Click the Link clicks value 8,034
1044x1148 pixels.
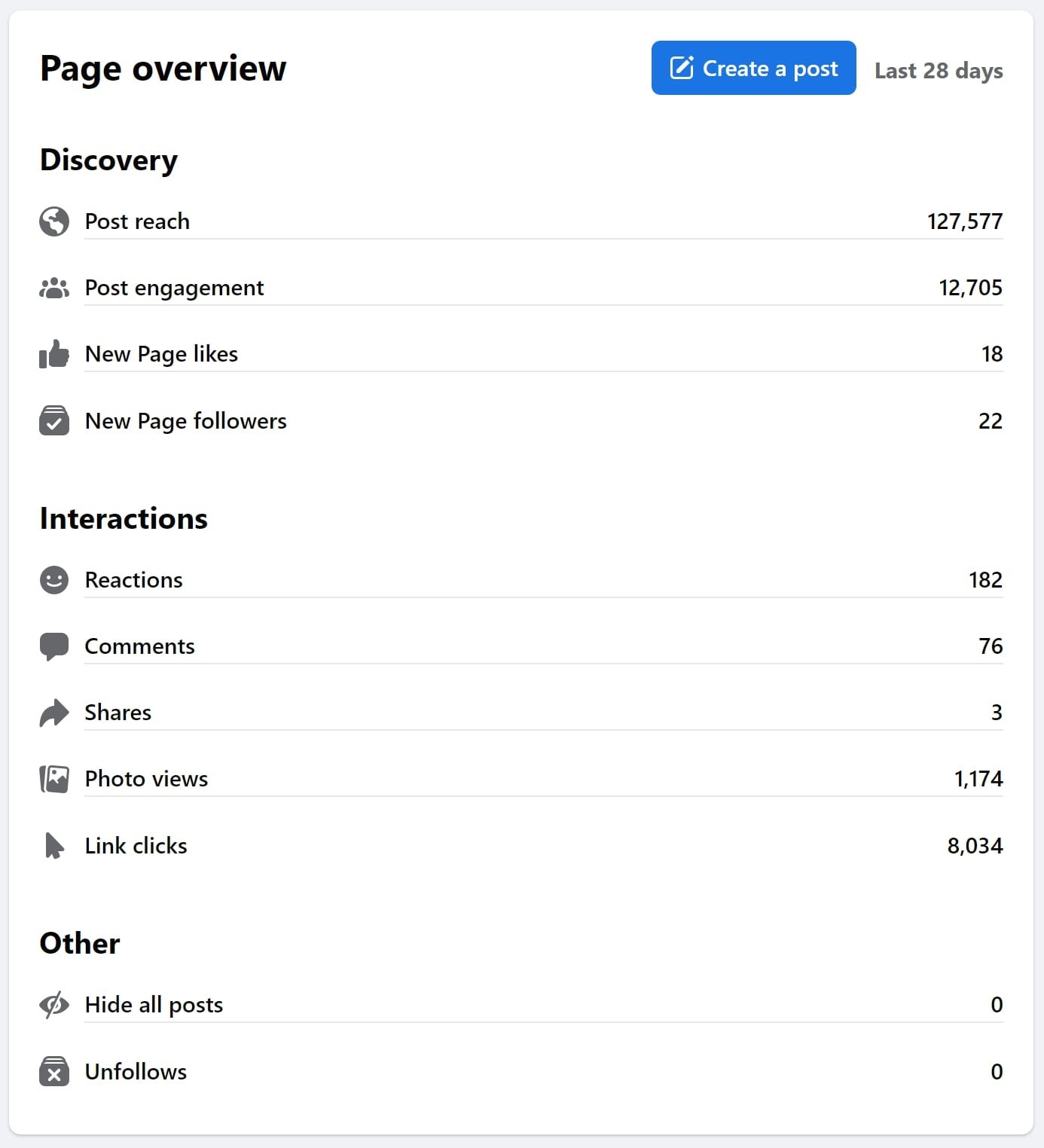[975, 846]
